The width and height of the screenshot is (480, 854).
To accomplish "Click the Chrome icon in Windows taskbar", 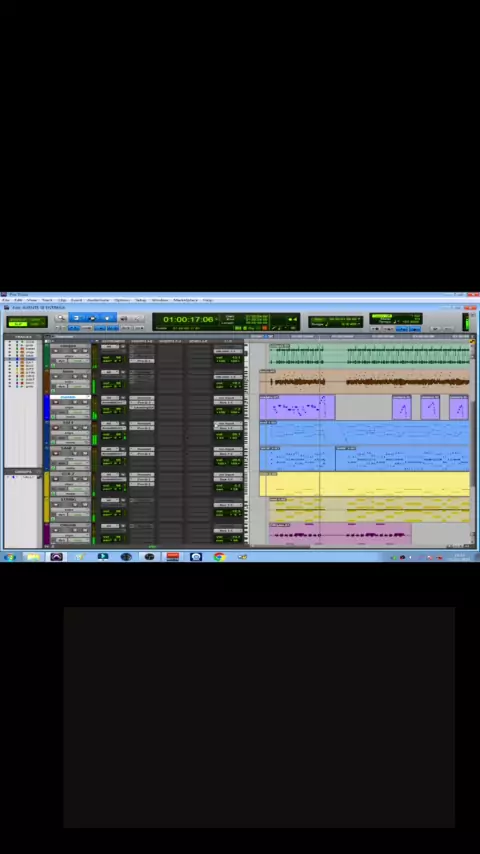I will pyautogui.click(x=219, y=557).
